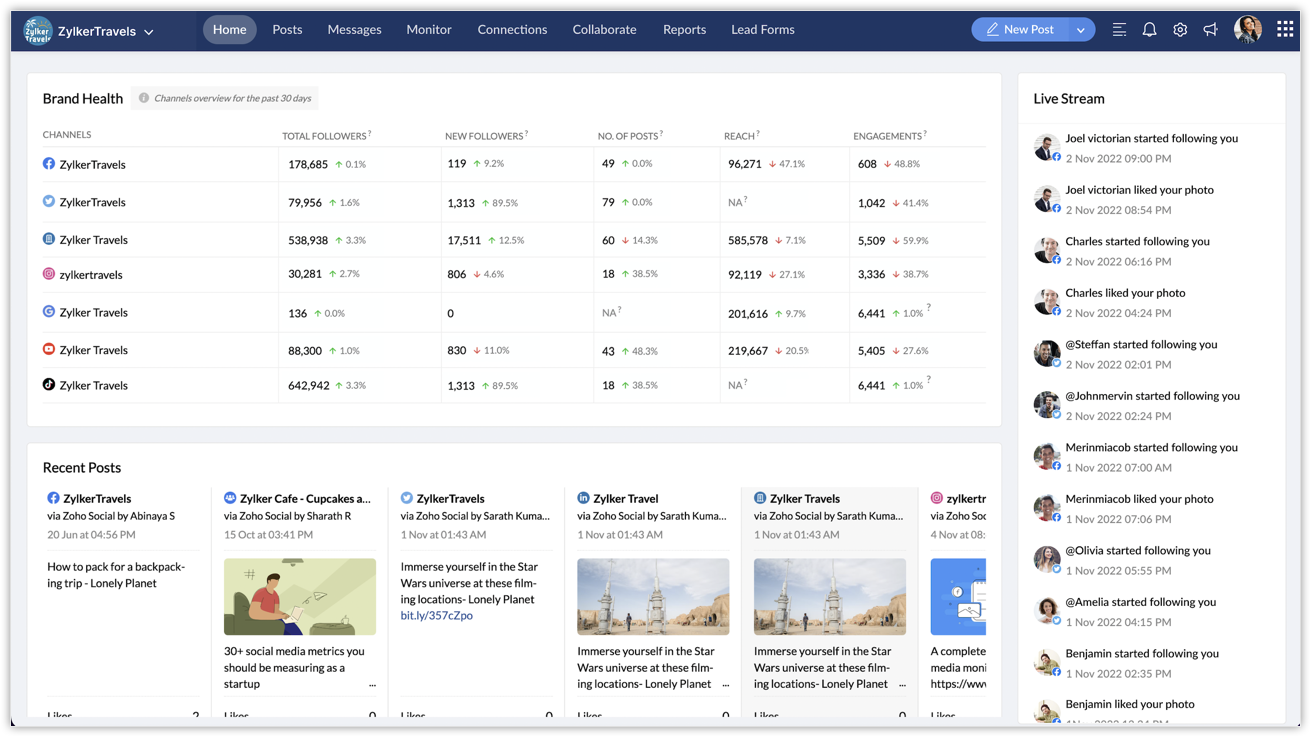Open the LinkedIn Zylker Travel post image

(x=653, y=597)
